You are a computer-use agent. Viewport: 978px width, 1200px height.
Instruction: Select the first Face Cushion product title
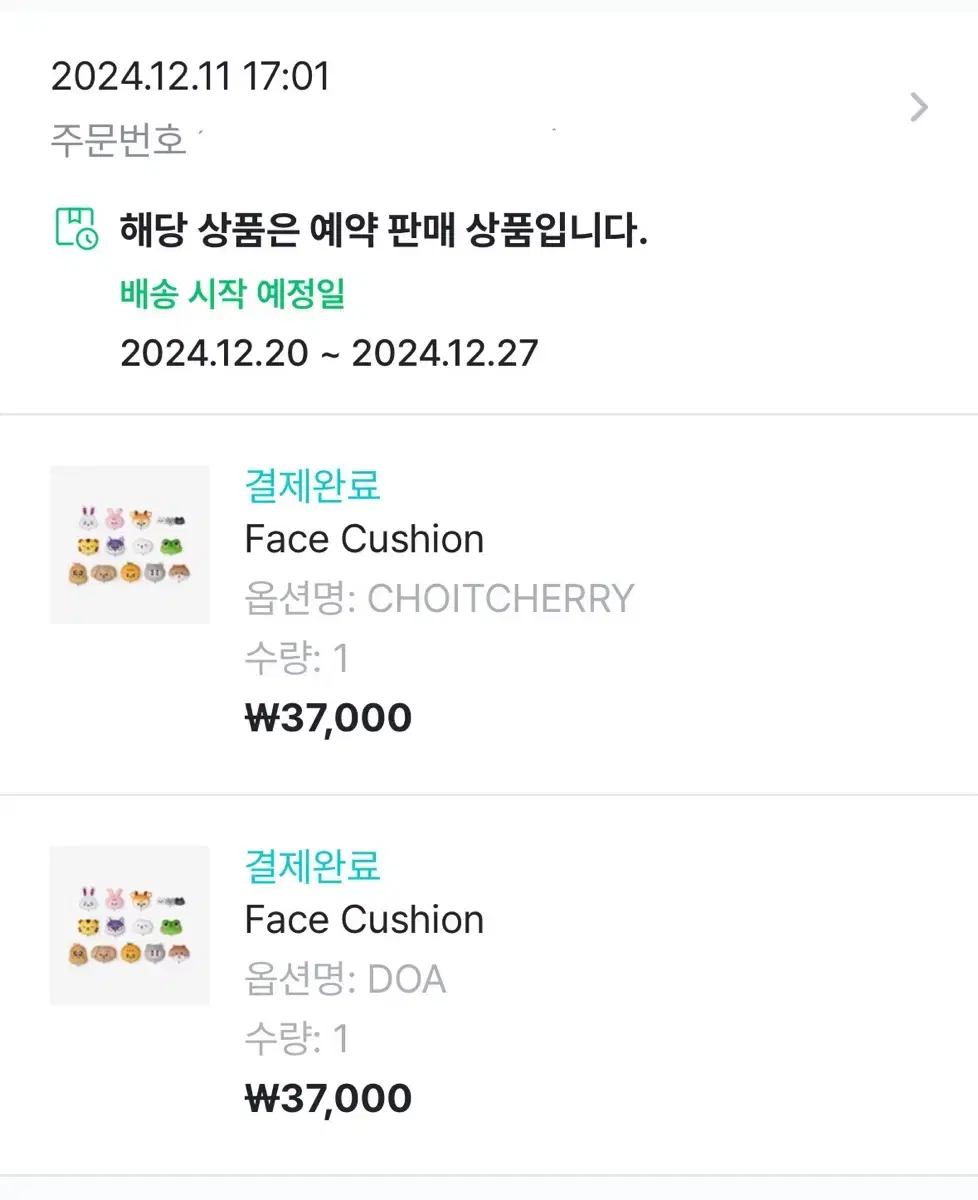click(364, 539)
